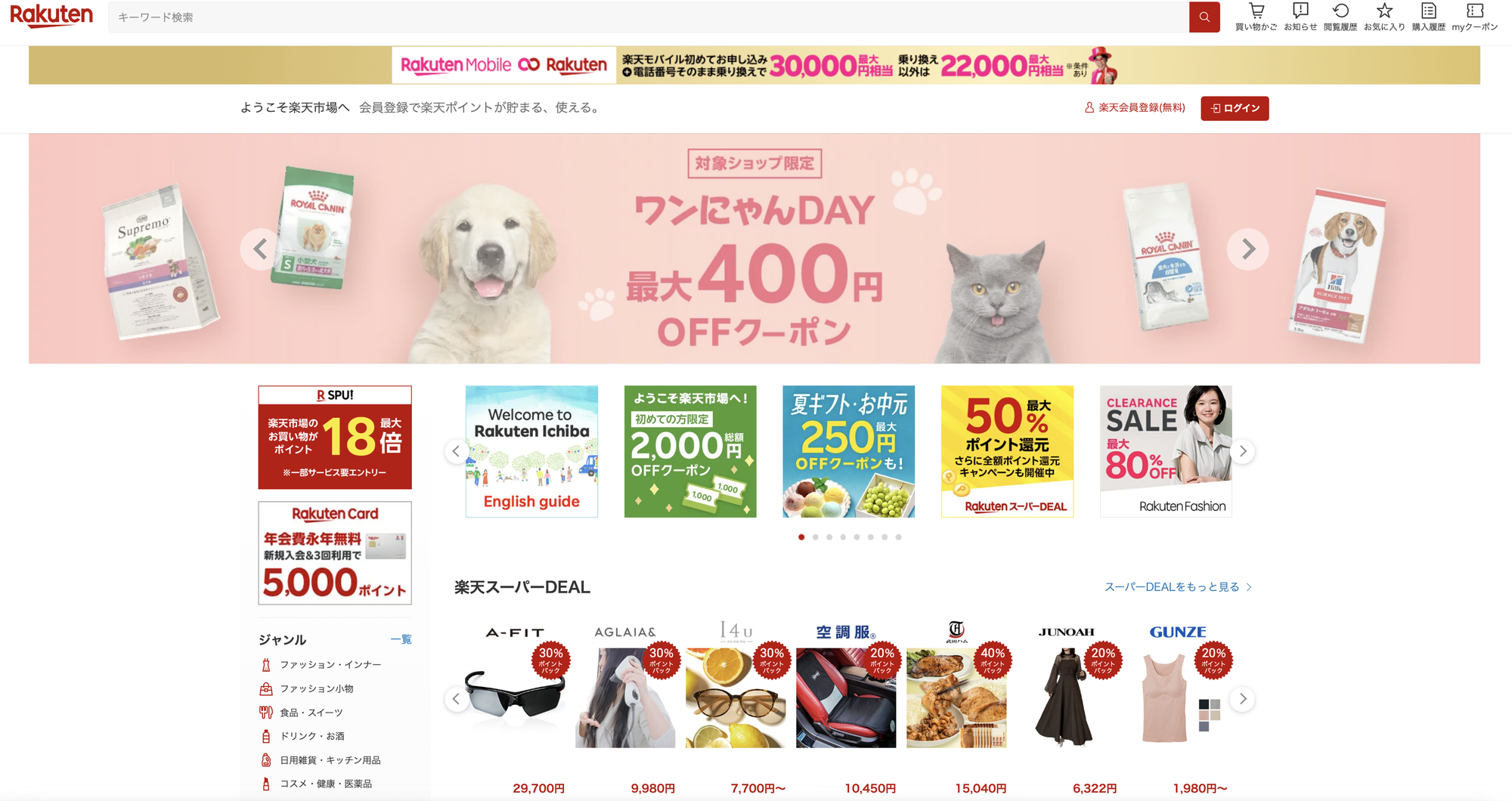
Task: Select the GUNZE camisole color swatches
Action: pyautogui.click(x=1209, y=715)
